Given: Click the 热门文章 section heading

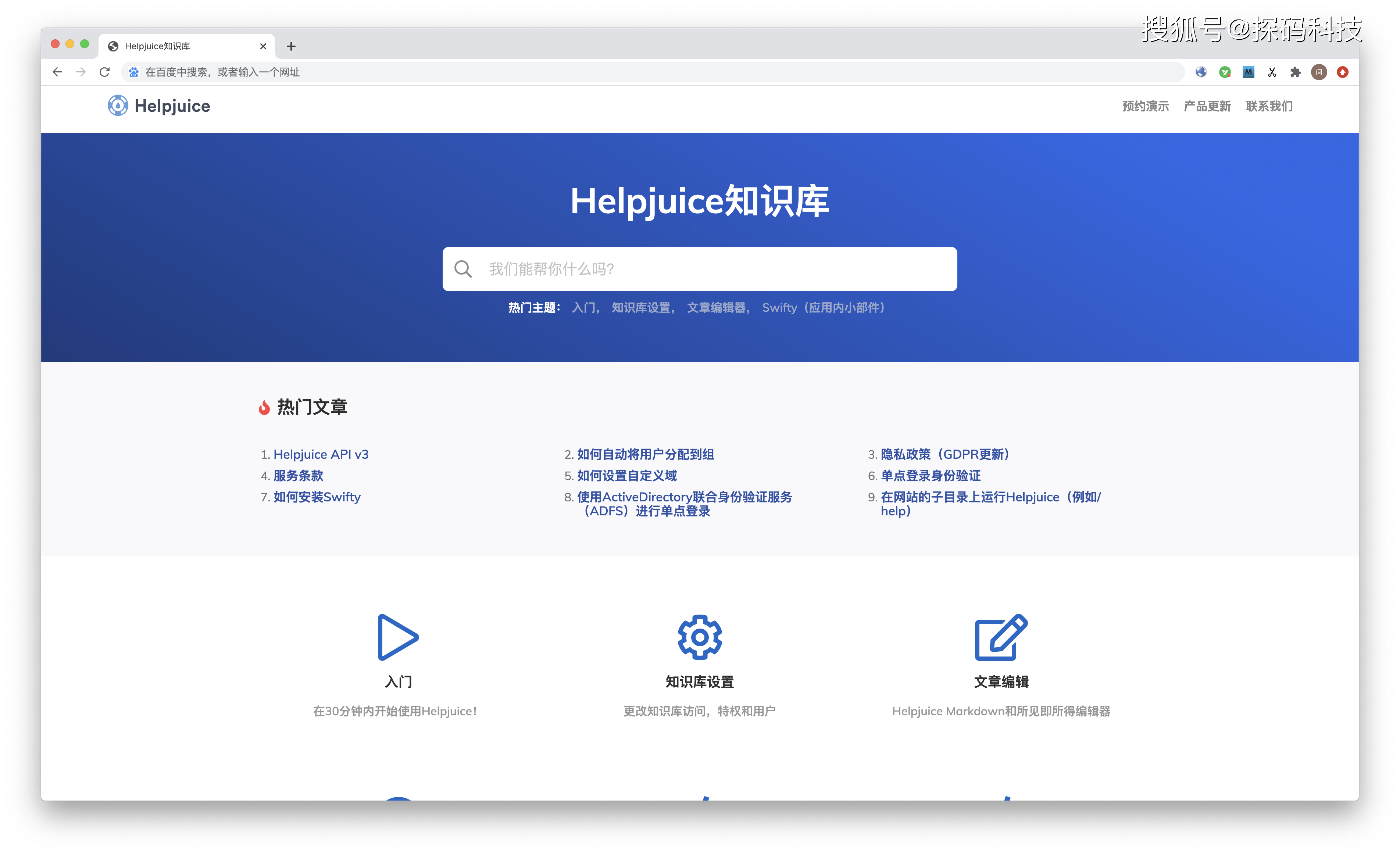Looking at the screenshot, I should point(312,407).
